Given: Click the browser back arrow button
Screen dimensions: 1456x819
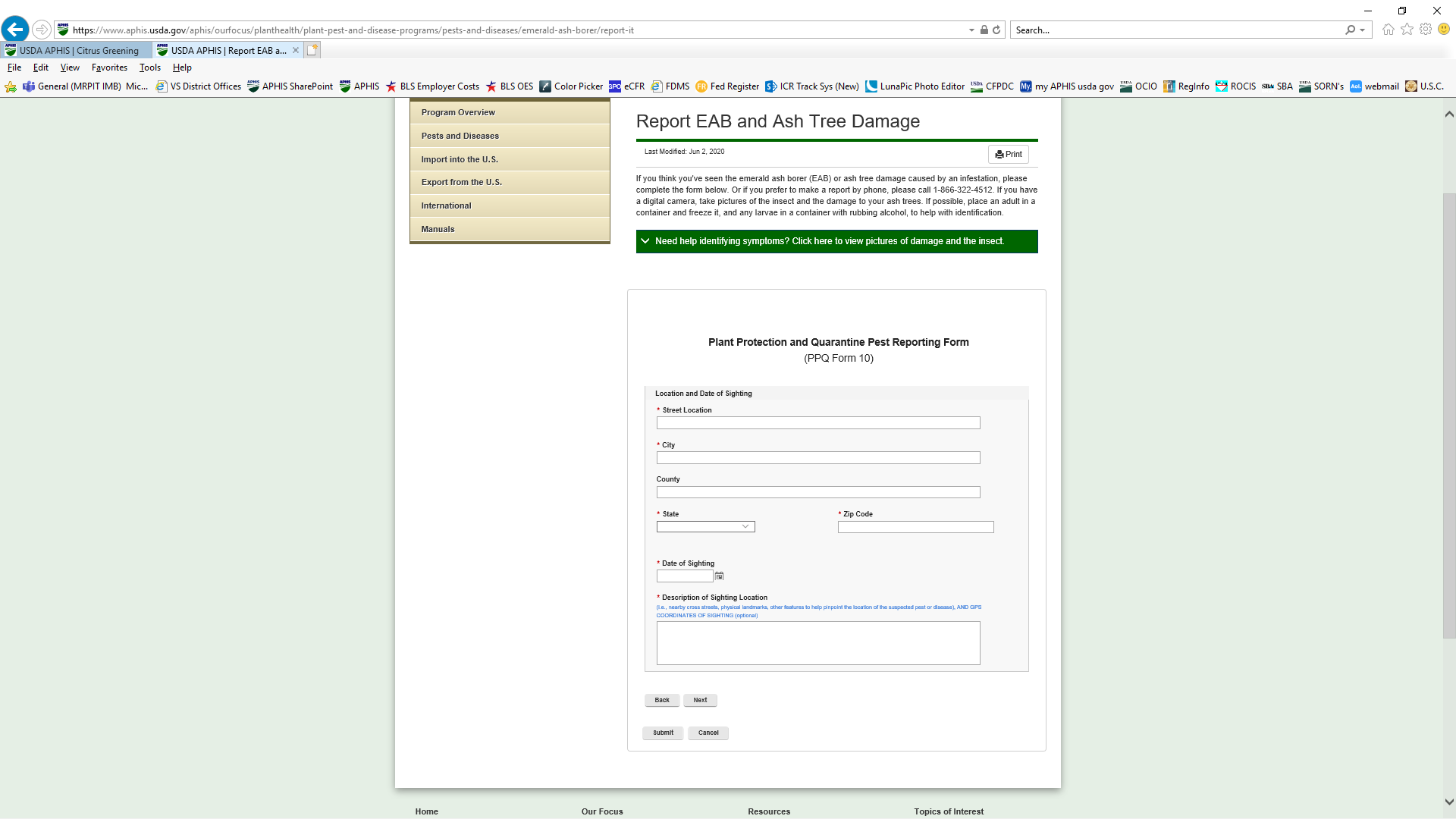Looking at the screenshot, I should click(15, 30).
